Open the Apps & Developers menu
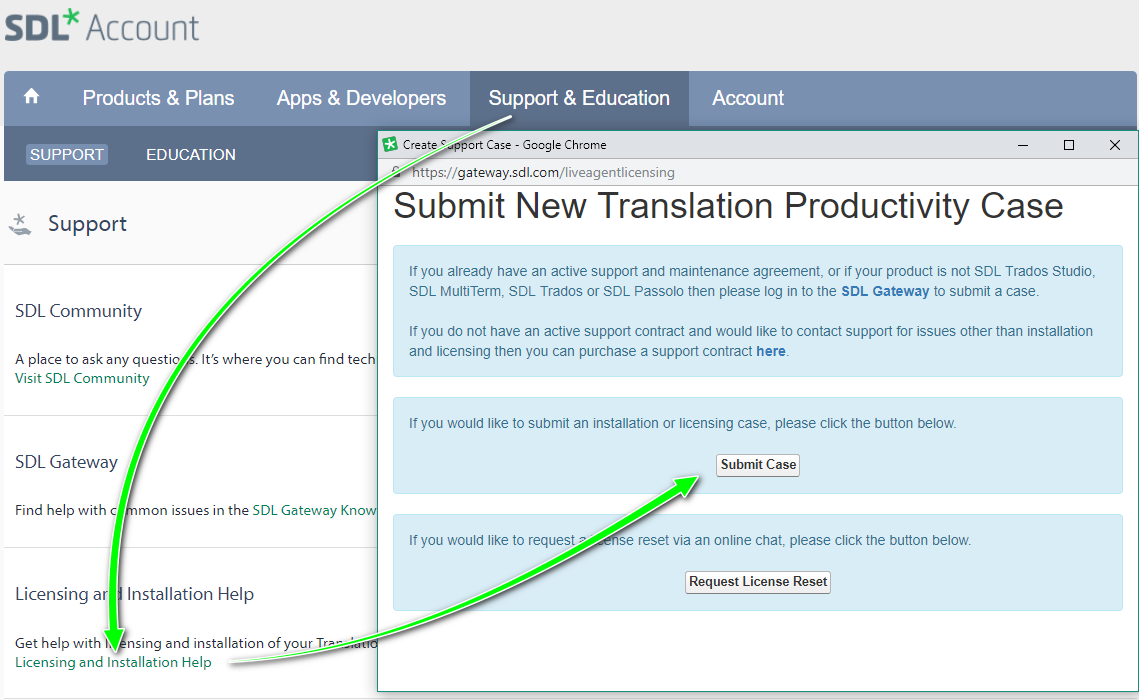 (x=361, y=98)
